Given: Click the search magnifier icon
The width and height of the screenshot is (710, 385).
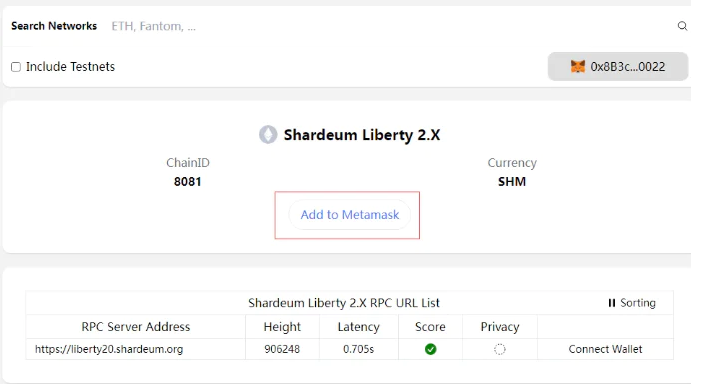Looking at the screenshot, I should (x=682, y=26).
